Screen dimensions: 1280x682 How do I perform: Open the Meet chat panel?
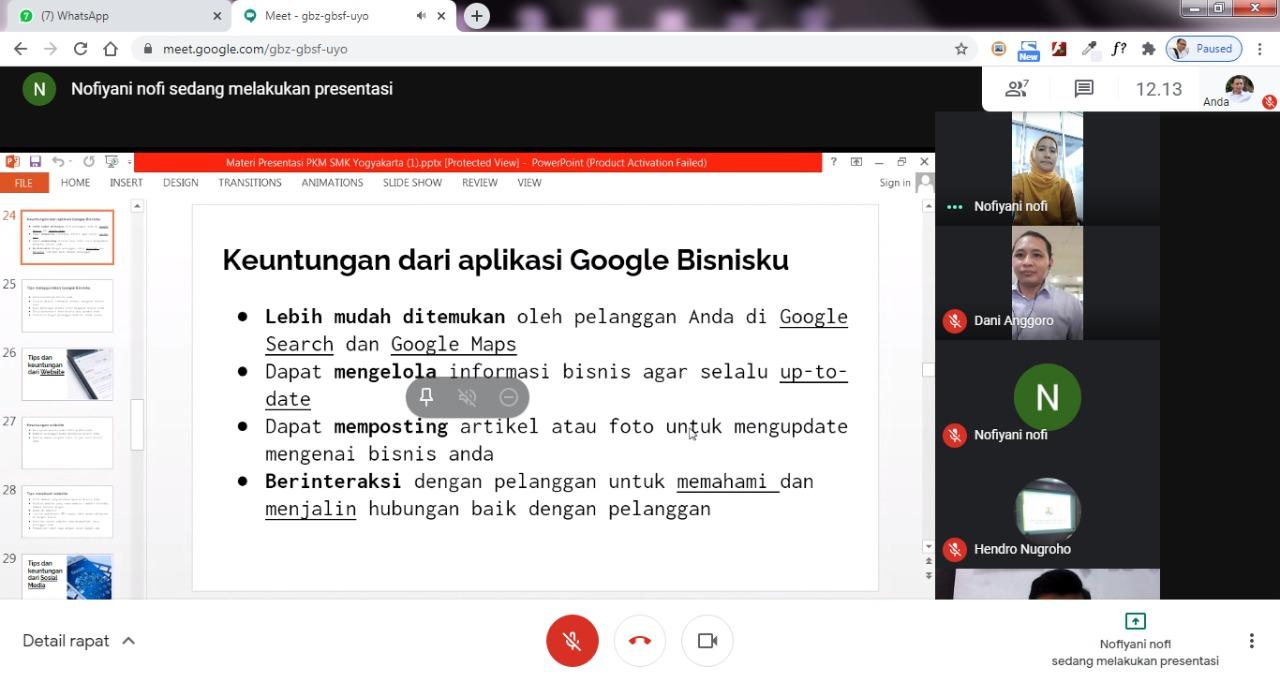tap(1084, 89)
